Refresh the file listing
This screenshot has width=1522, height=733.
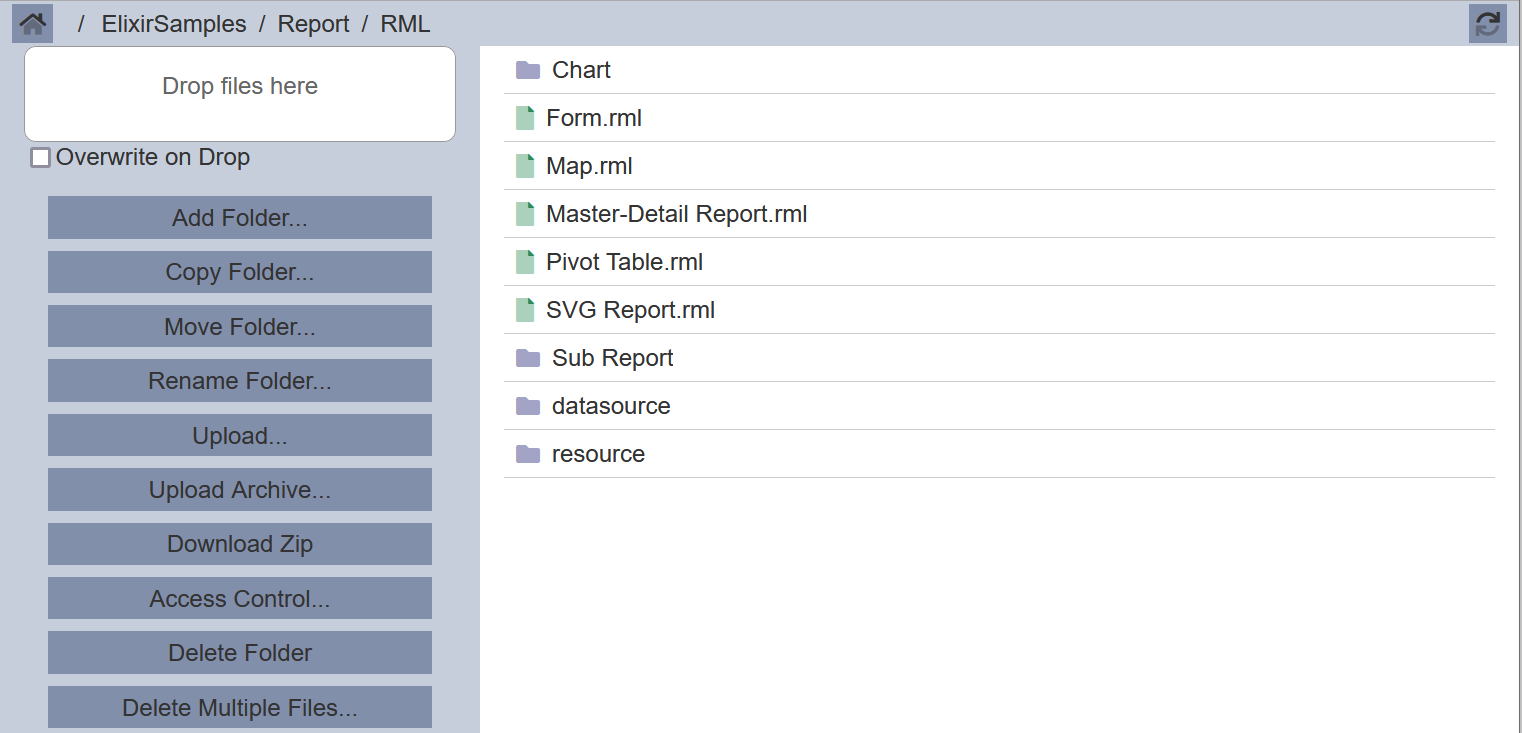[1488, 23]
